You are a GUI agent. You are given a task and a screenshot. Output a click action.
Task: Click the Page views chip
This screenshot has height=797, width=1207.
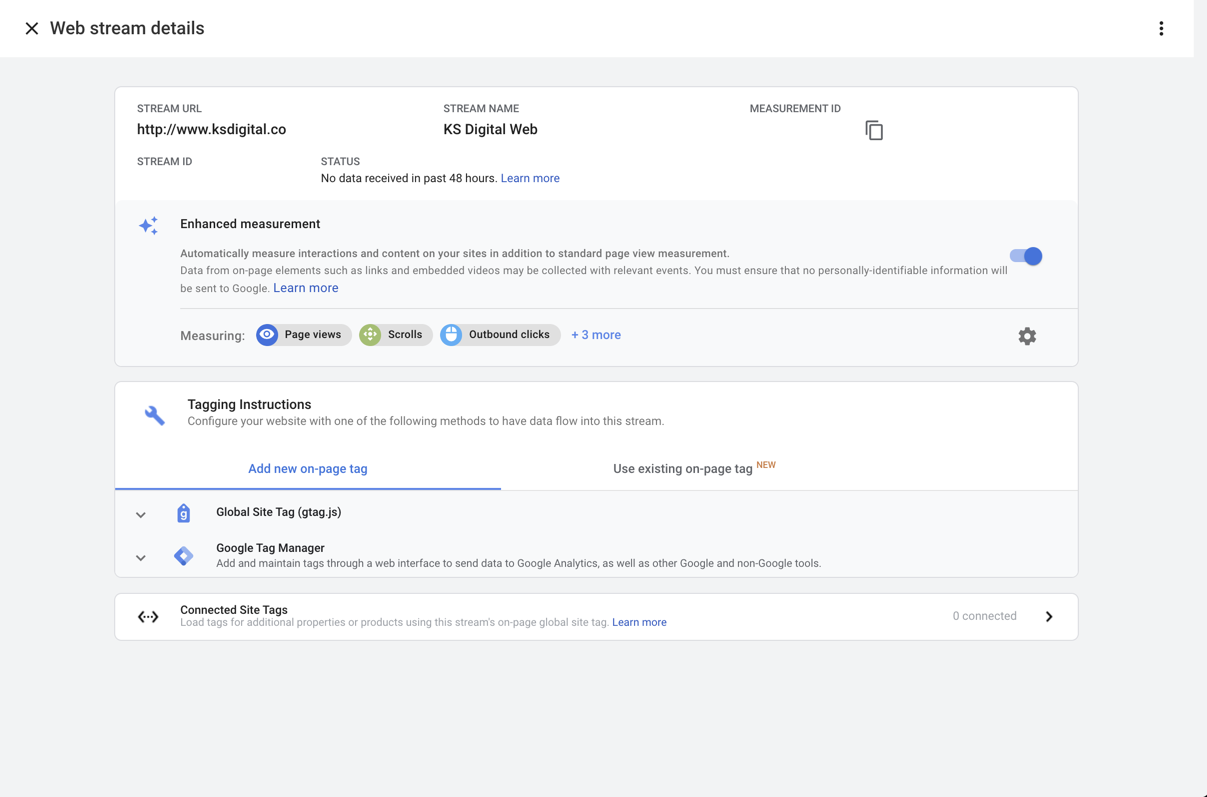pos(302,335)
